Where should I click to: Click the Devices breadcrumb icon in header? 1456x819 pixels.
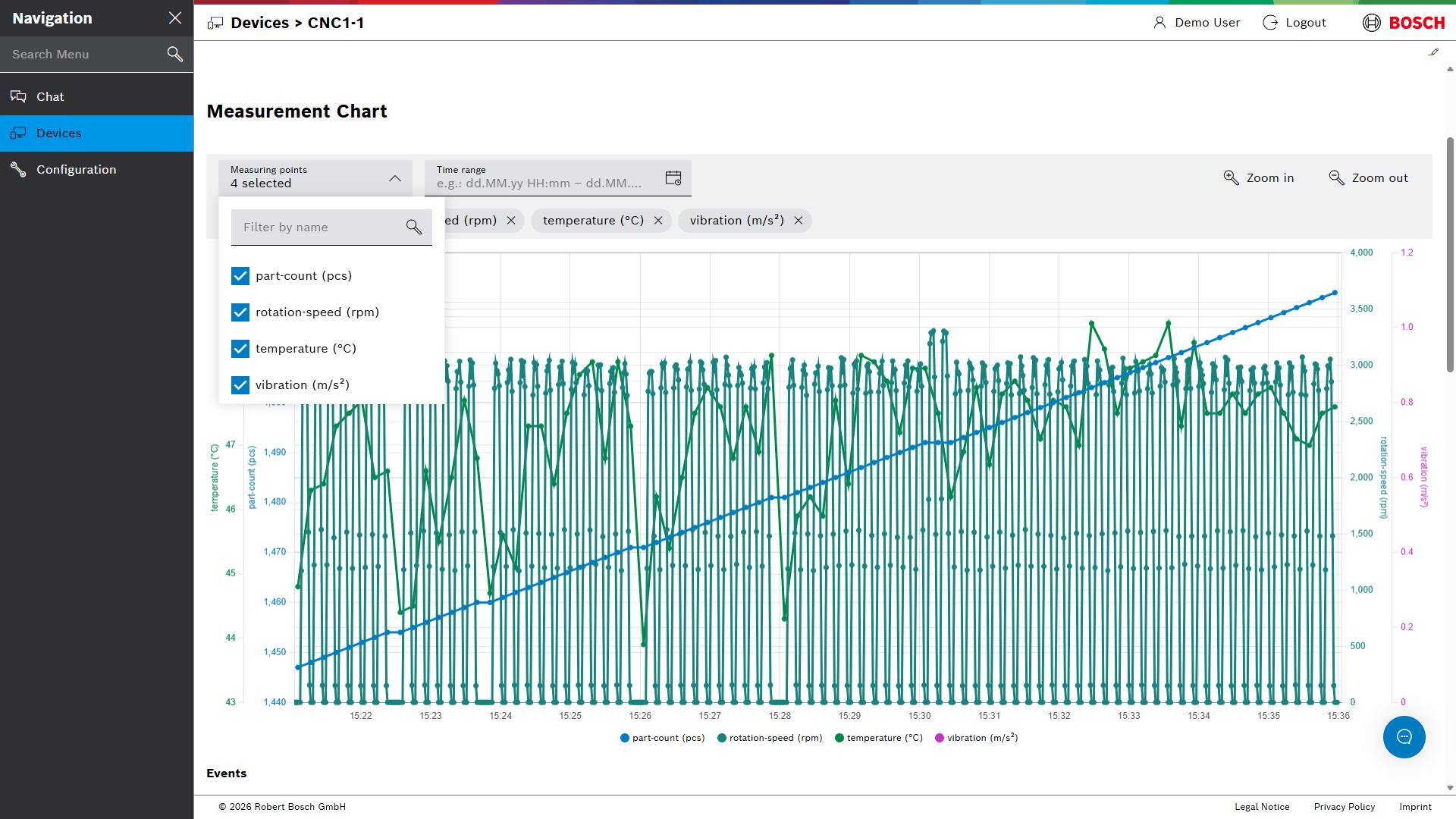[215, 23]
